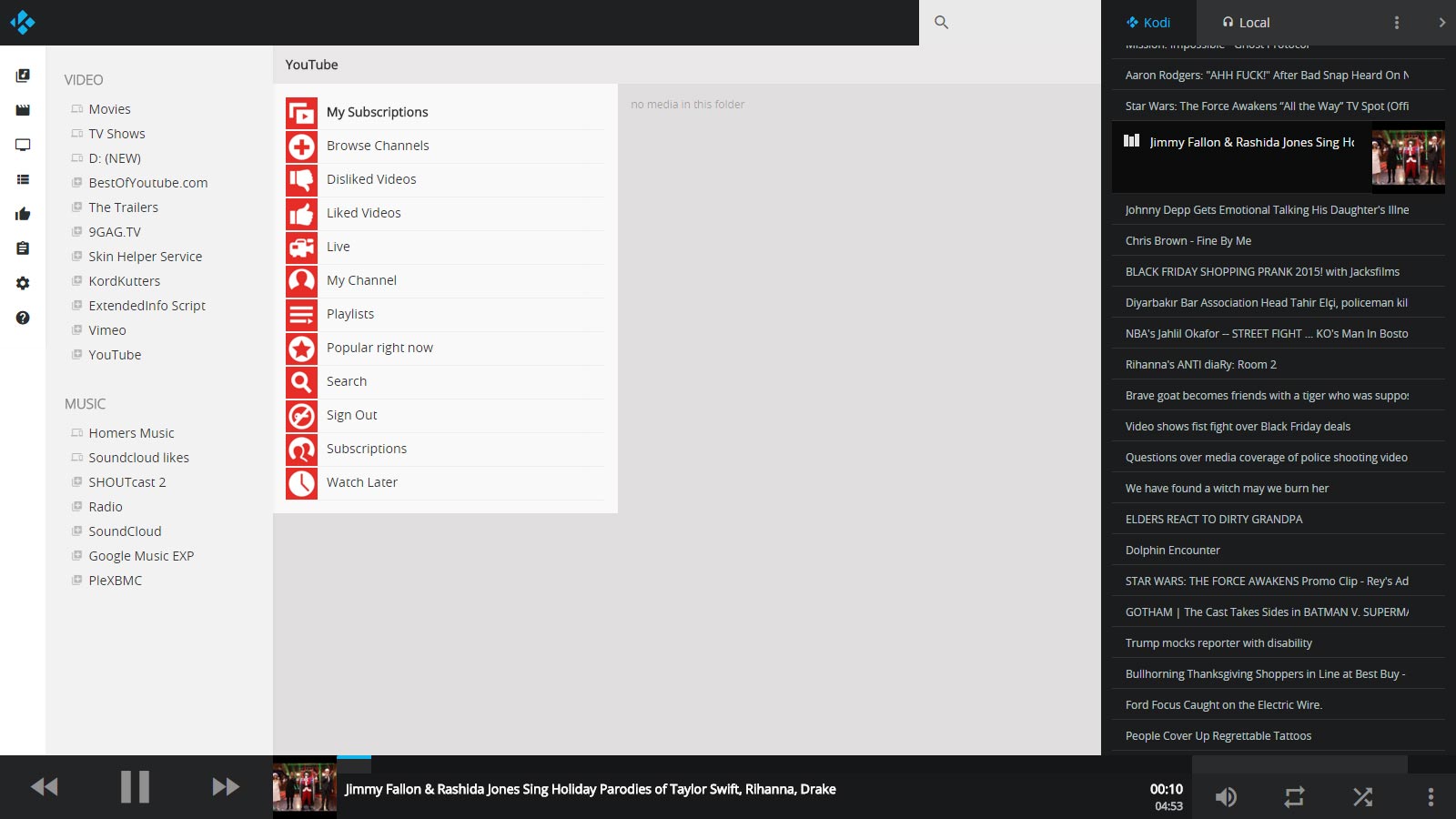
Task: Open the SHOUTcast 2 addon
Action: (126, 482)
